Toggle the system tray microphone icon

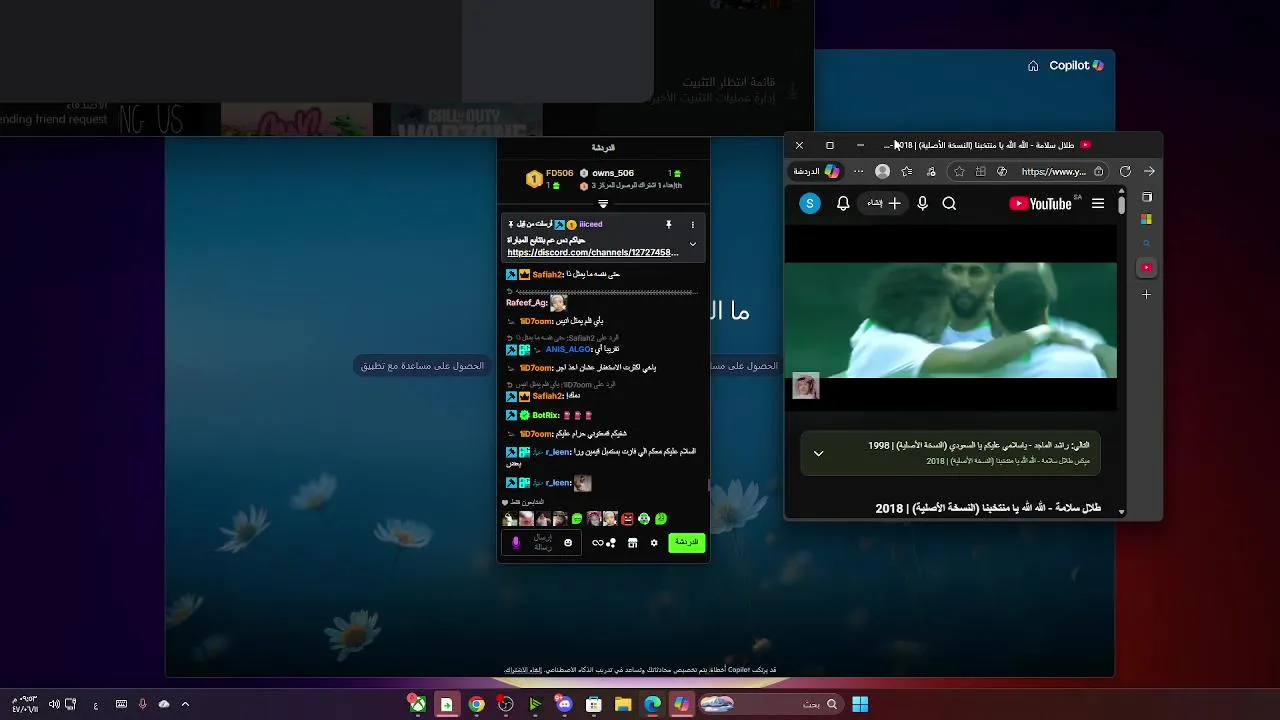(x=142, y=704)
